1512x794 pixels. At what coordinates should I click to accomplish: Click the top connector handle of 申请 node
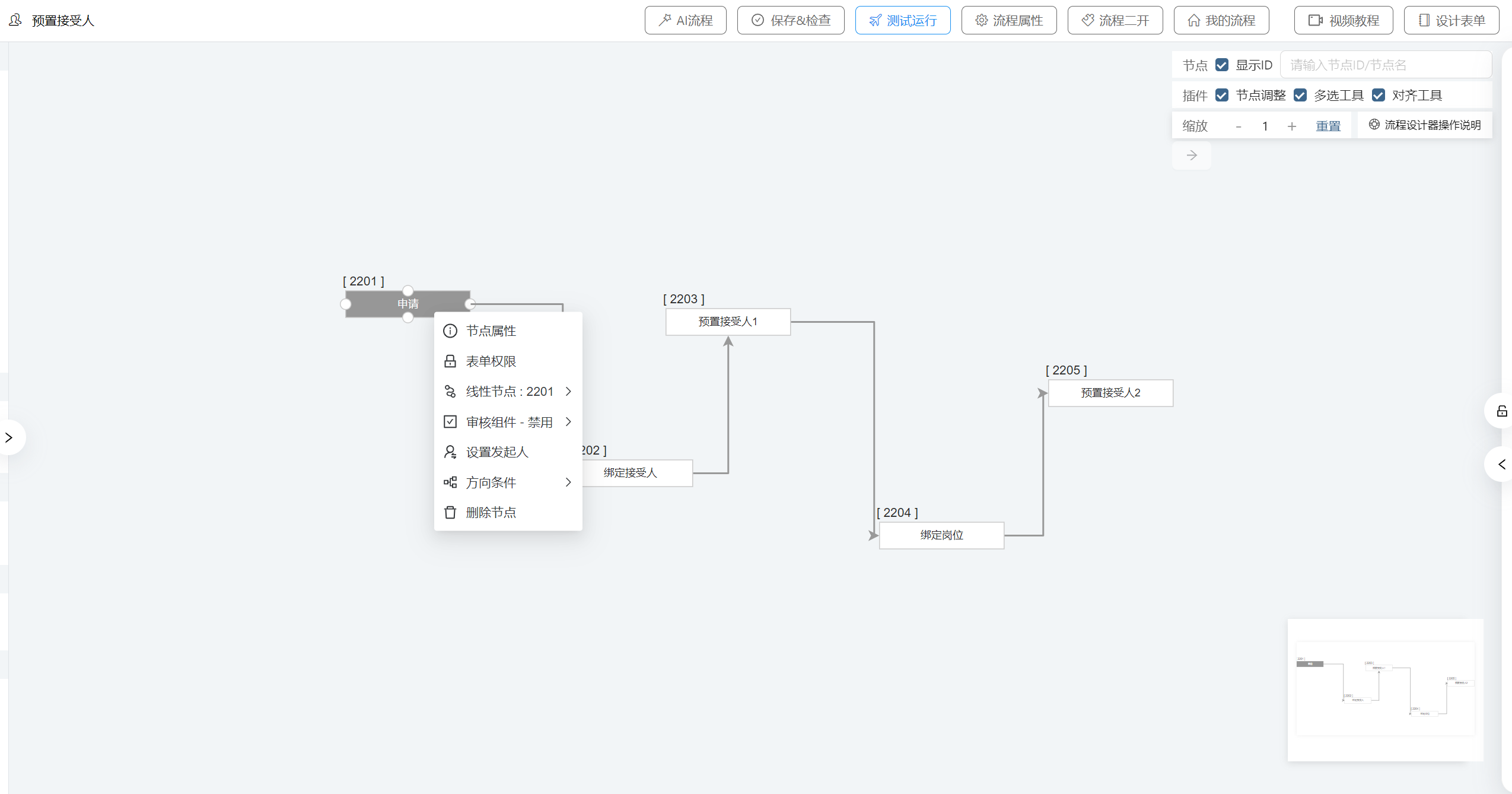click(408, 291)
